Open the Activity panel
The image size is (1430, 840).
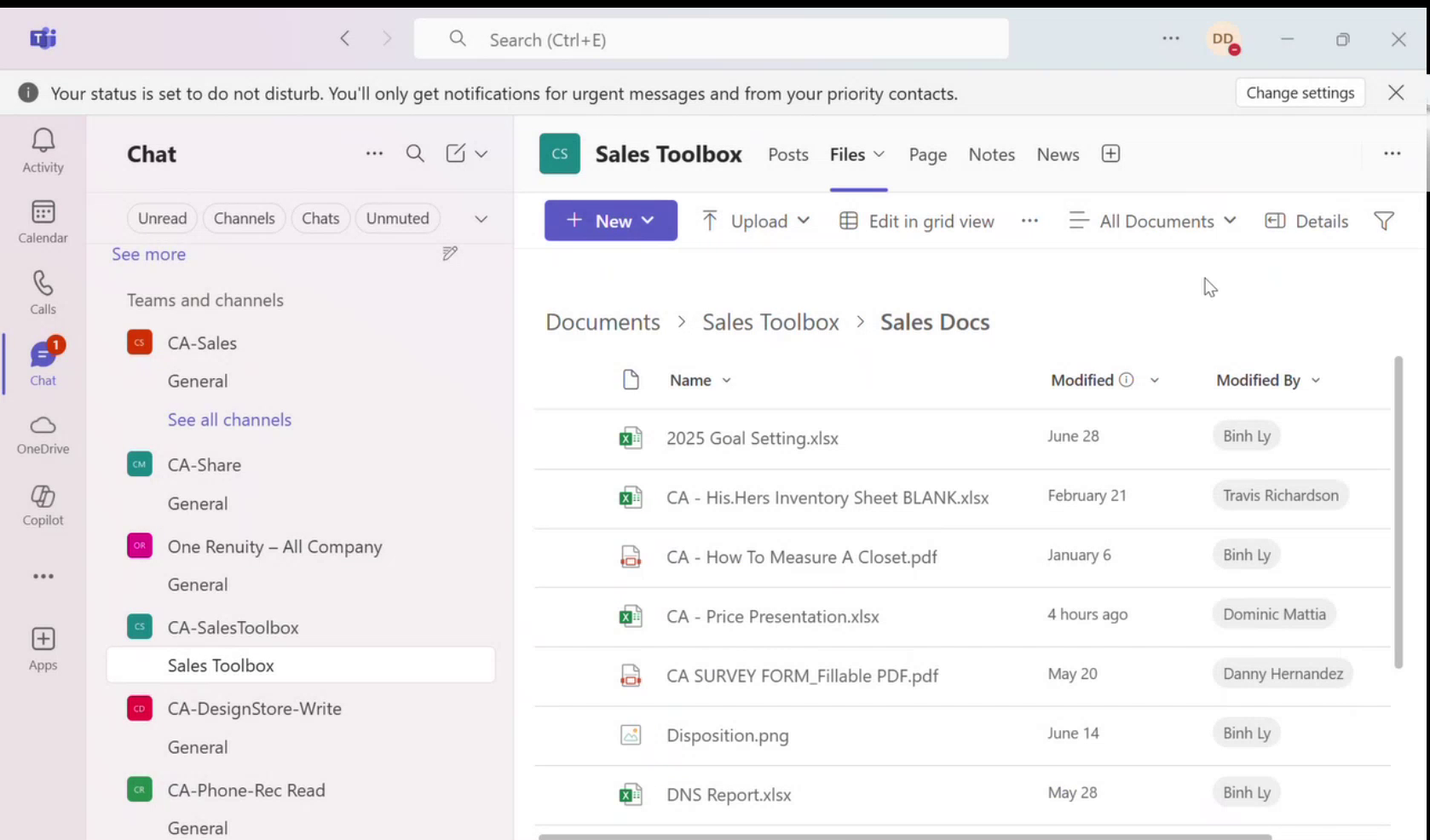click(43, 149)
